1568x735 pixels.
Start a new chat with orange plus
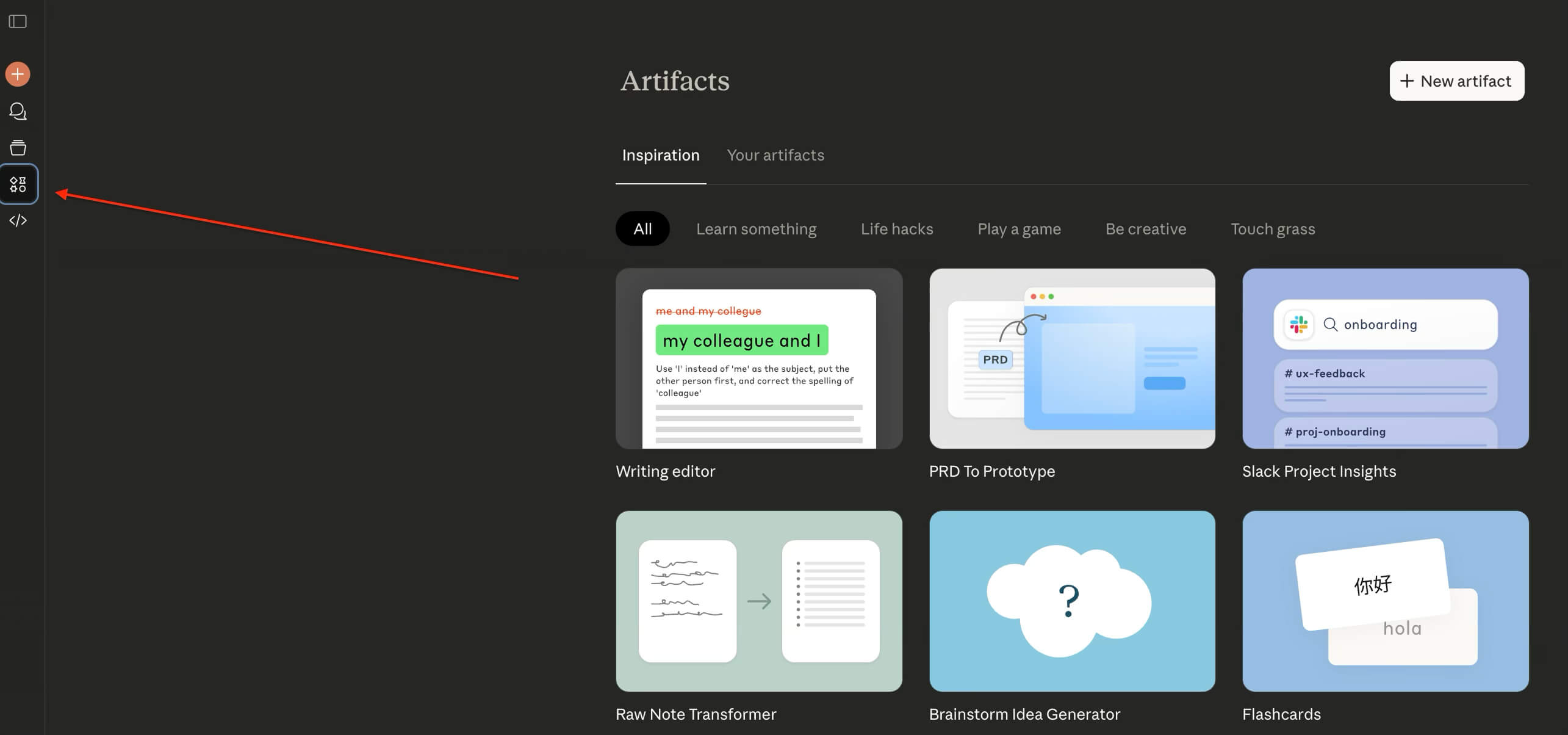[x=18, y=74]
